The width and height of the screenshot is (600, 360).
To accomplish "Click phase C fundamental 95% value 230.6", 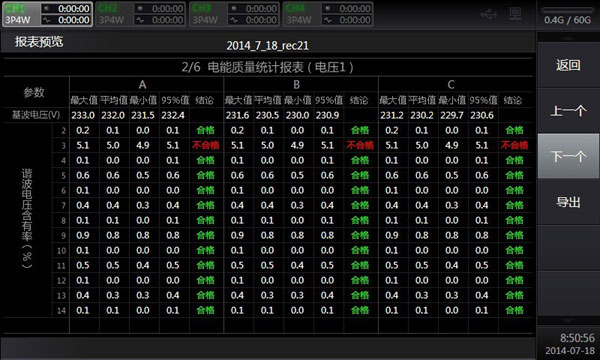I will (x=482, y=115).
